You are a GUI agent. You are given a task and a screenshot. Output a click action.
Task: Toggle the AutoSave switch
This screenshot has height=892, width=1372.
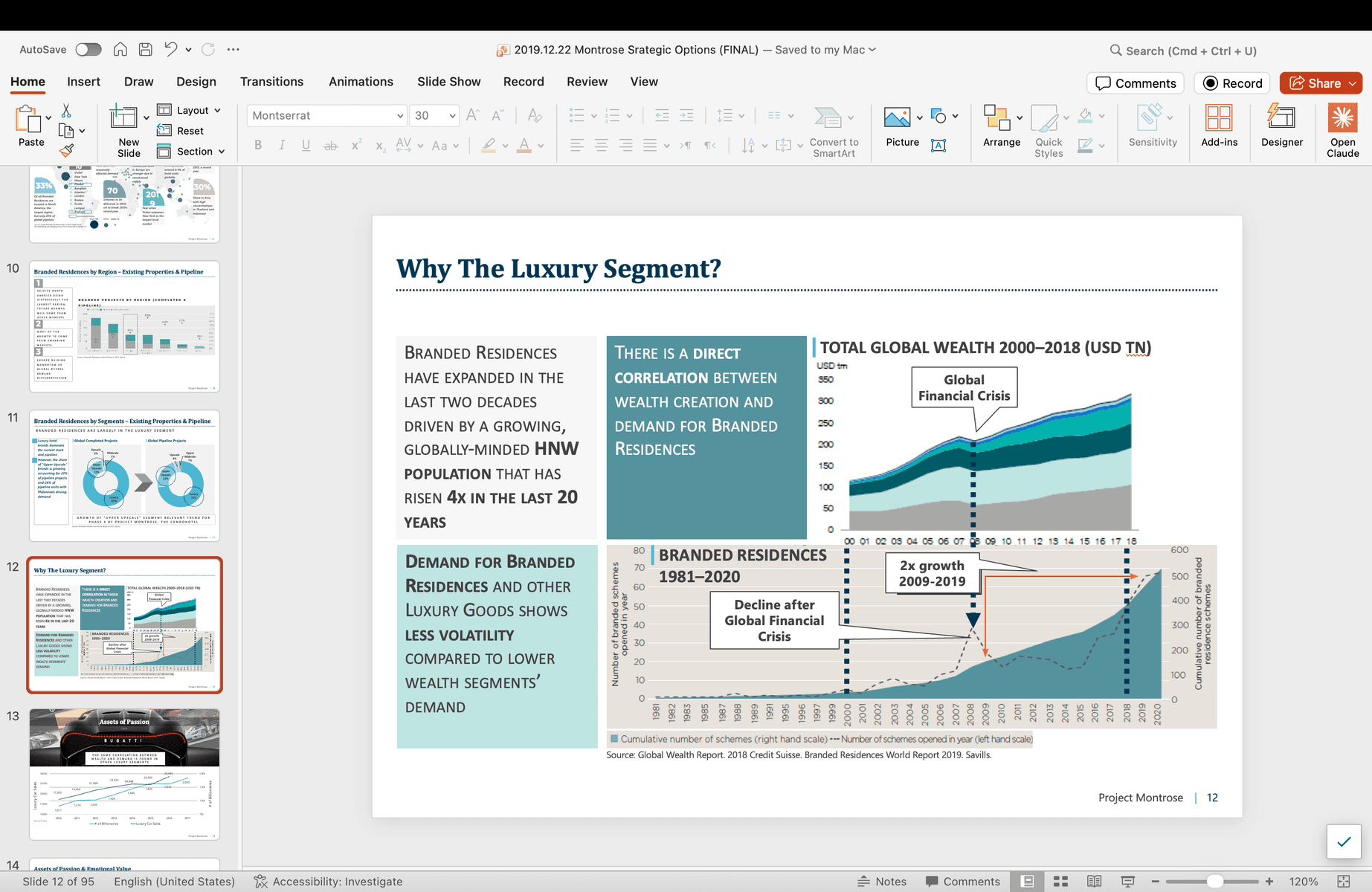[88, 50]
